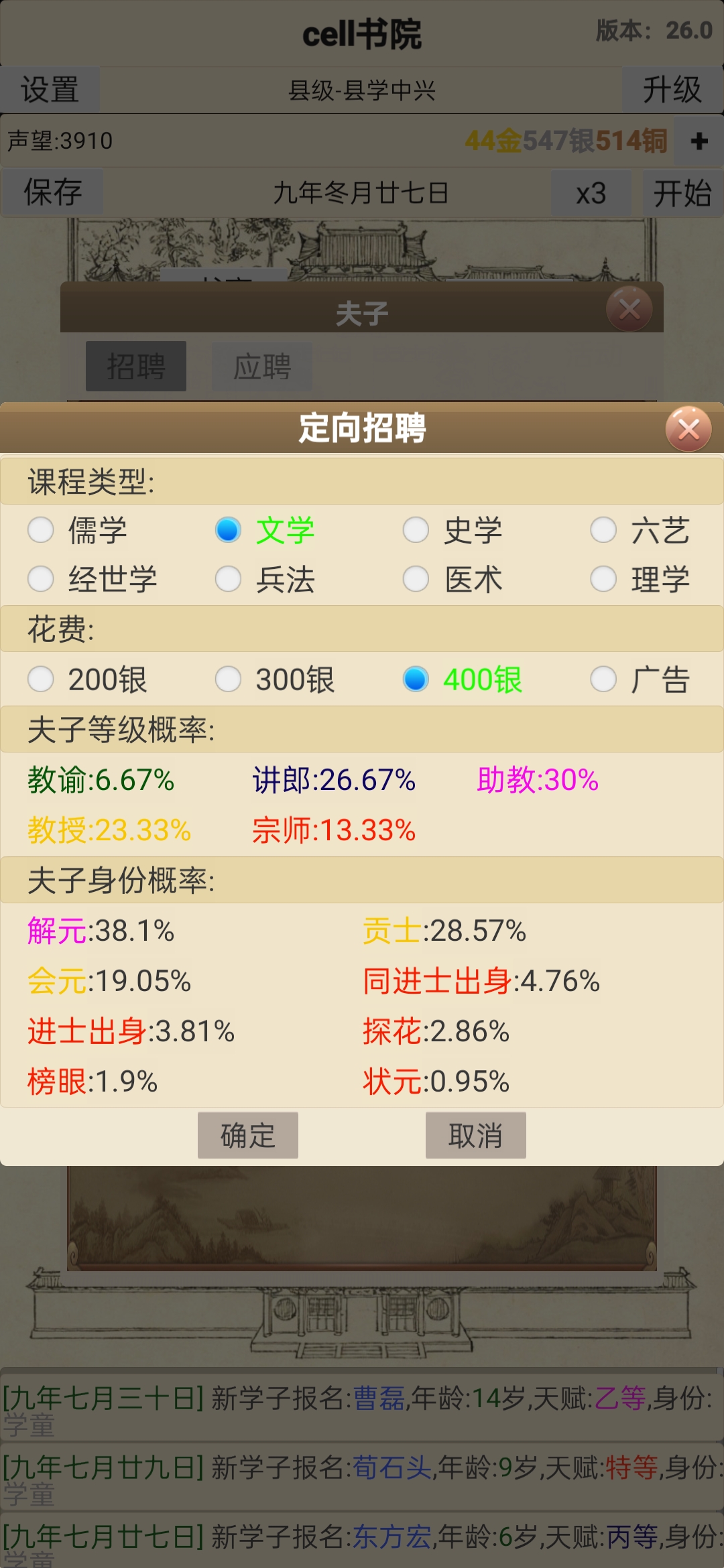
Task: Select the 六艺 course type
Action: tap(603, 531)
